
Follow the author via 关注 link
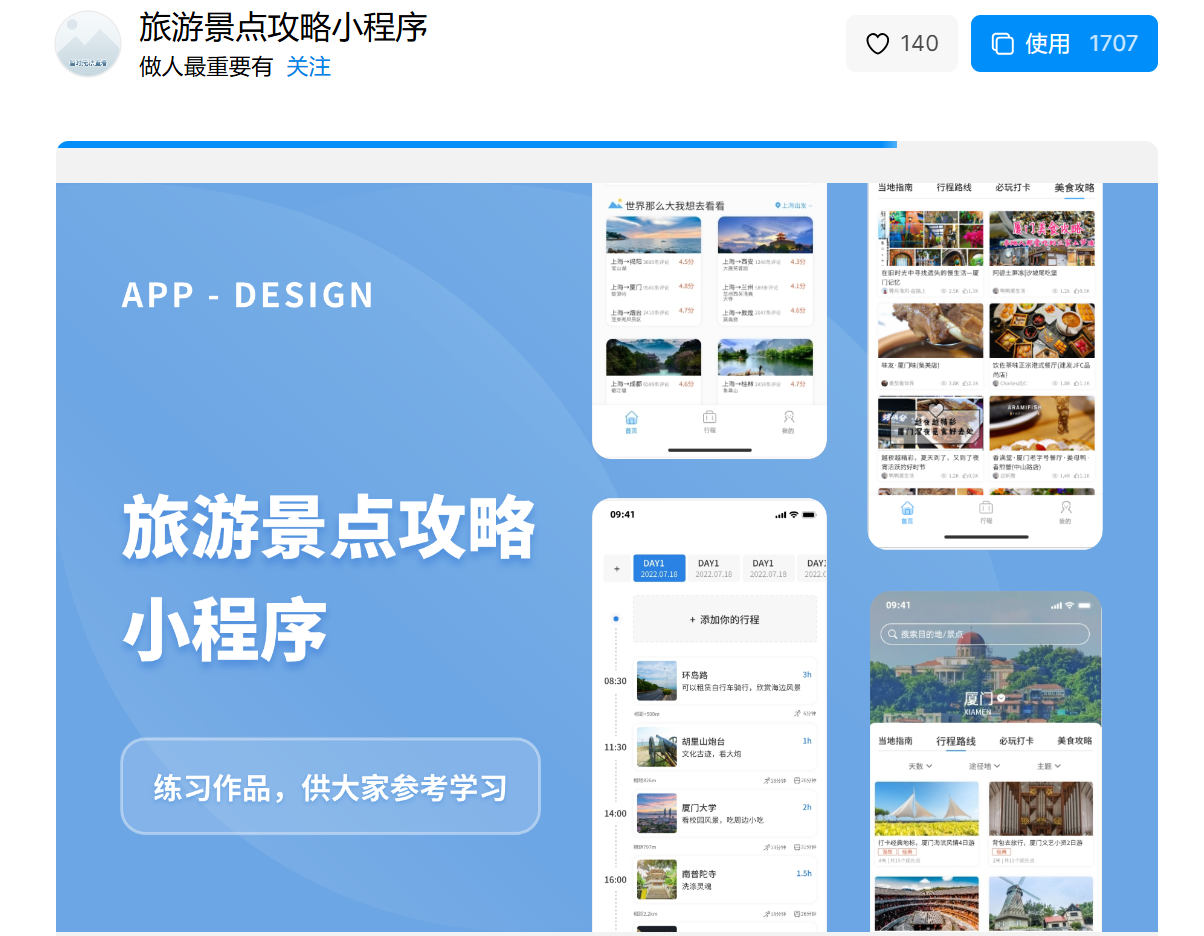[308, 67]
